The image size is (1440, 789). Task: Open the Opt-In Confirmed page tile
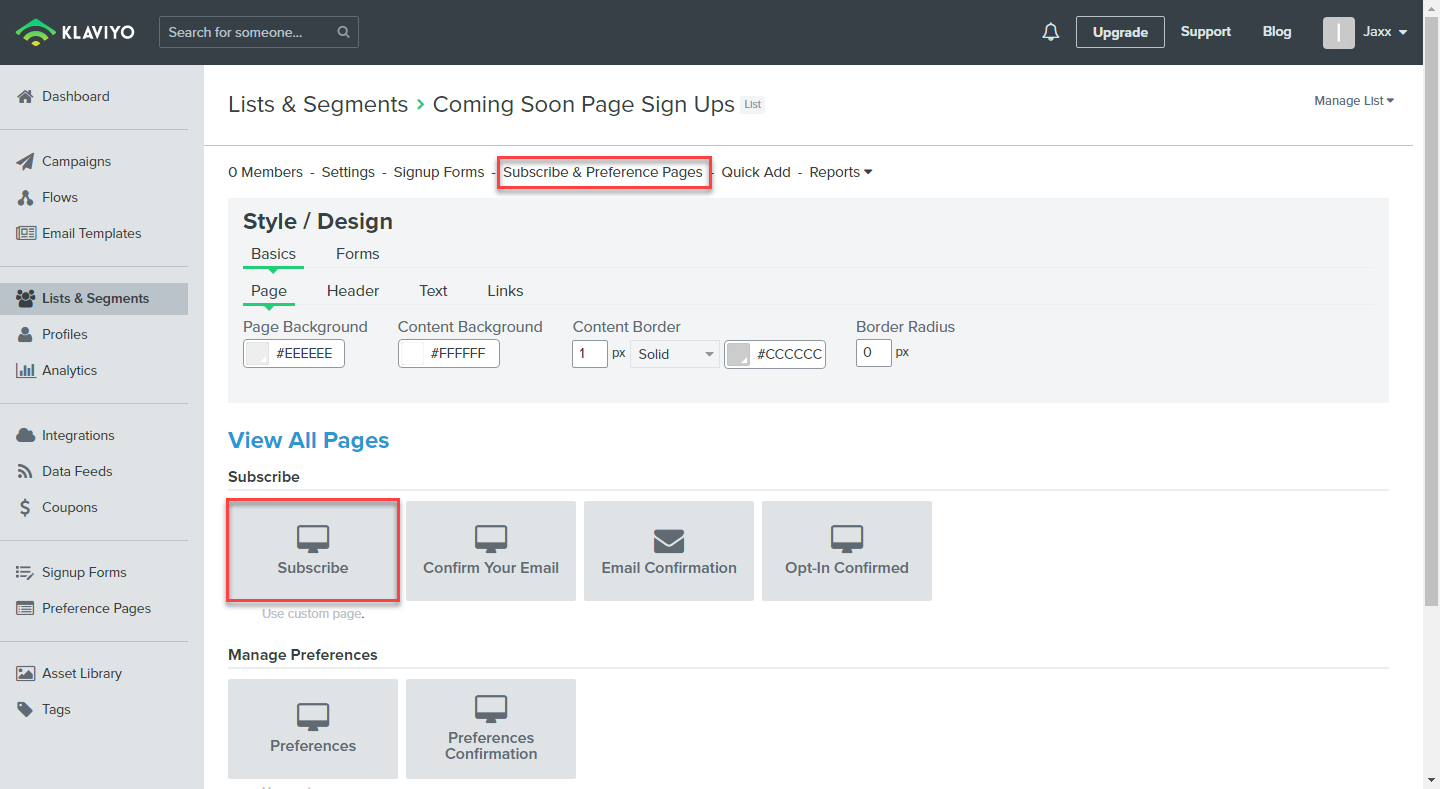[847, 551]
